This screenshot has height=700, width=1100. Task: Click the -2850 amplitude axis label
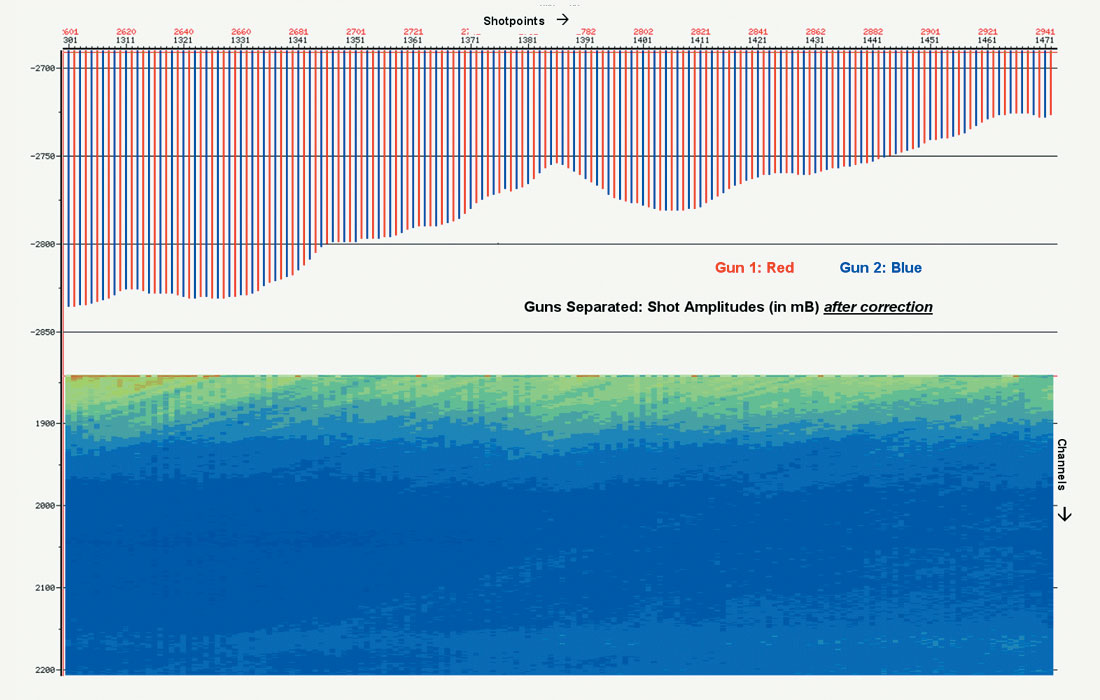click(43, 332)
